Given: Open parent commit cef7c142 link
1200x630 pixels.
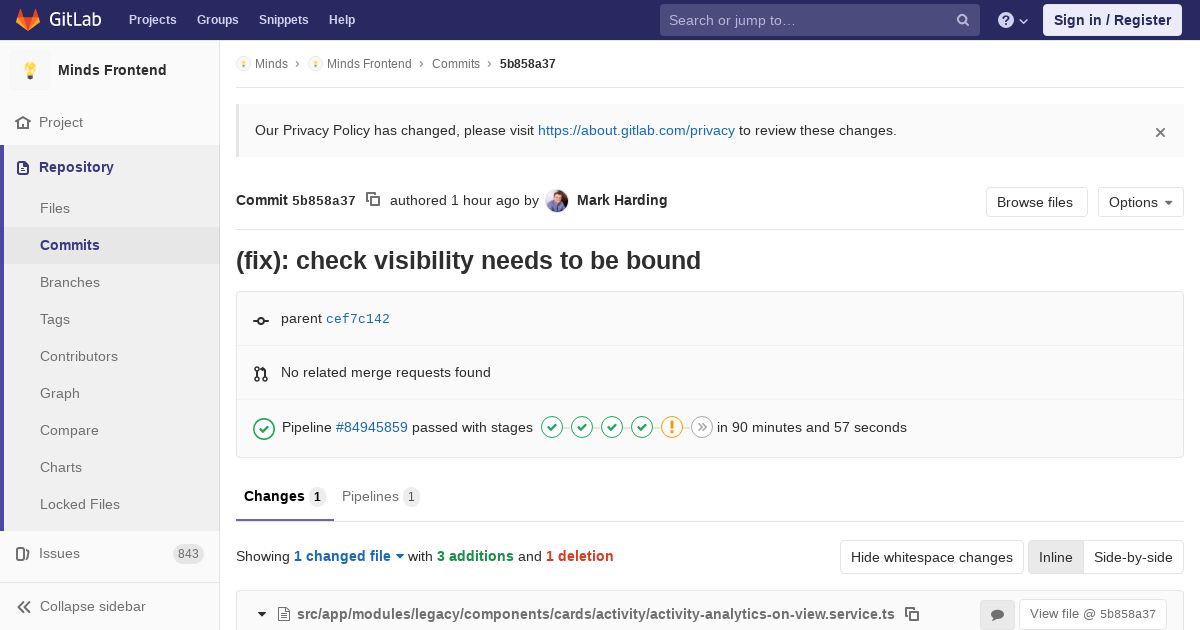Looking at the screenshot, I should click(x=358, y=319).
